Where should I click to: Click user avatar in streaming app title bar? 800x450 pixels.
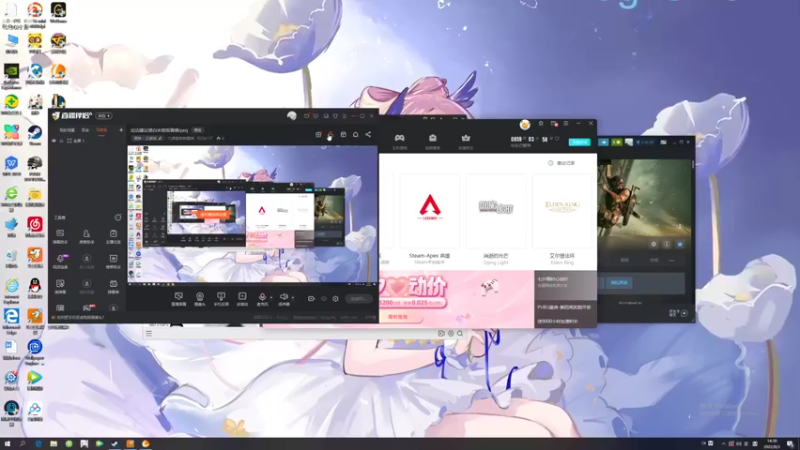(292, 116)
